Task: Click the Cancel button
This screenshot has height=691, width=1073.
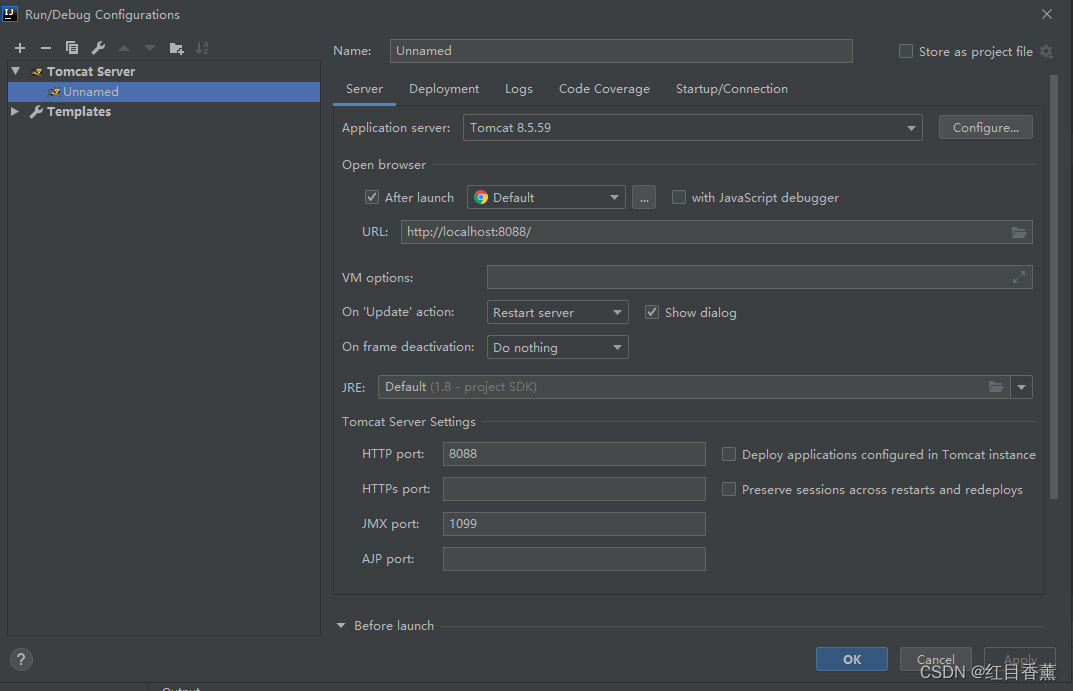Action: pos(935,660)
